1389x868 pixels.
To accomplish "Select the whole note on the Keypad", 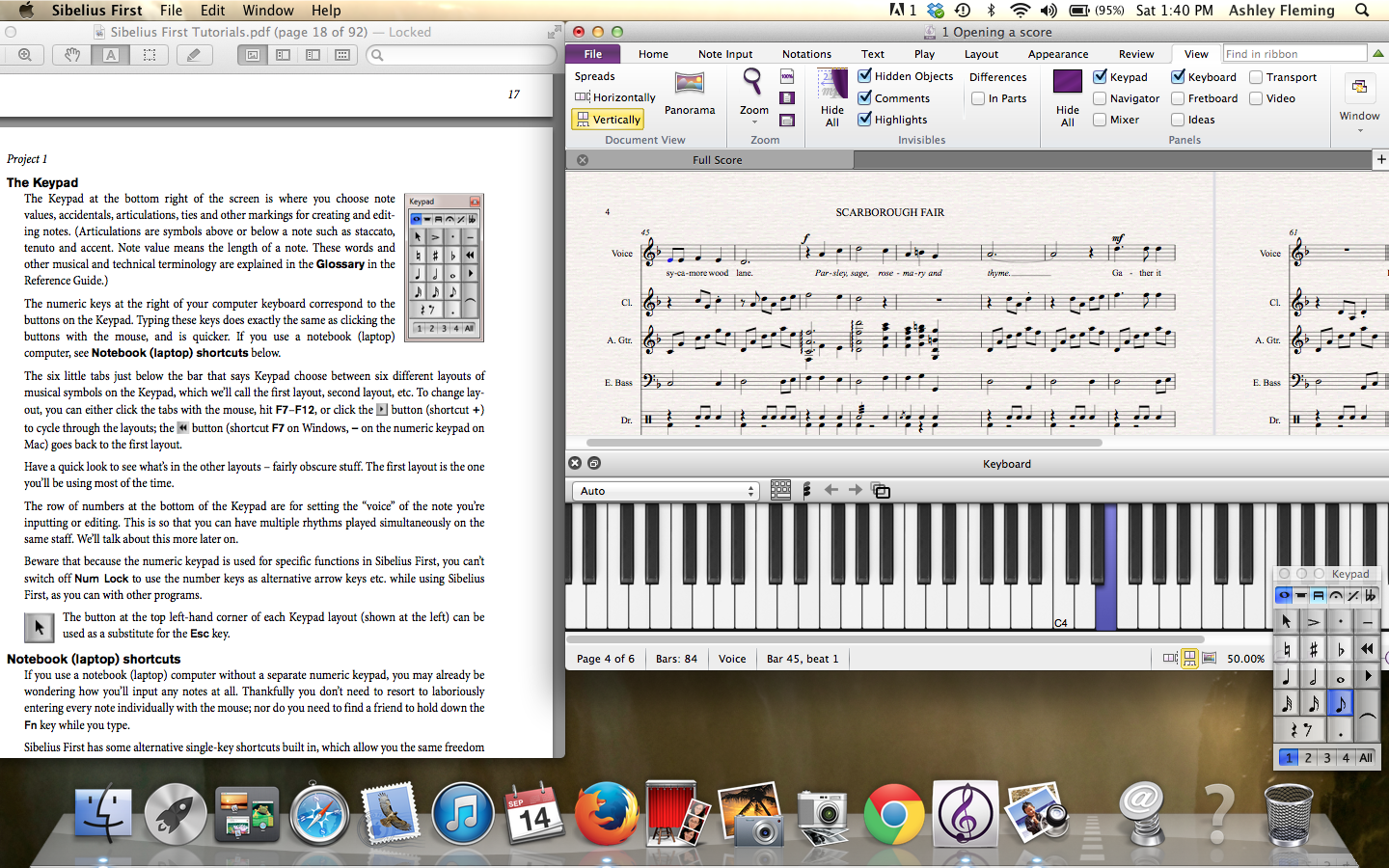I will click(x=1340, y=677).
